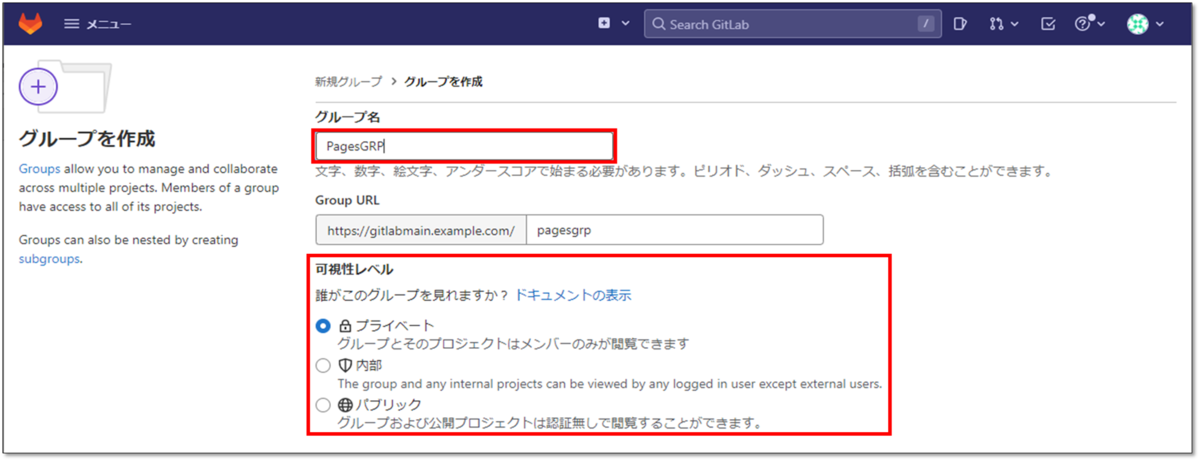The width and height of the screenshot is (1200, 461).
Task: Click the グループを作成 breadcrumb item
Action: [443, 81]
